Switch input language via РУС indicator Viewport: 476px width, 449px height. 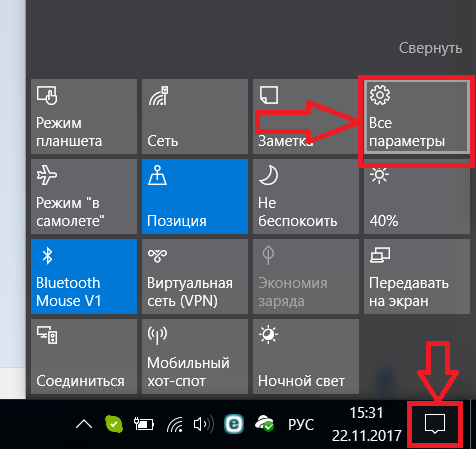(x=301, y=424)
